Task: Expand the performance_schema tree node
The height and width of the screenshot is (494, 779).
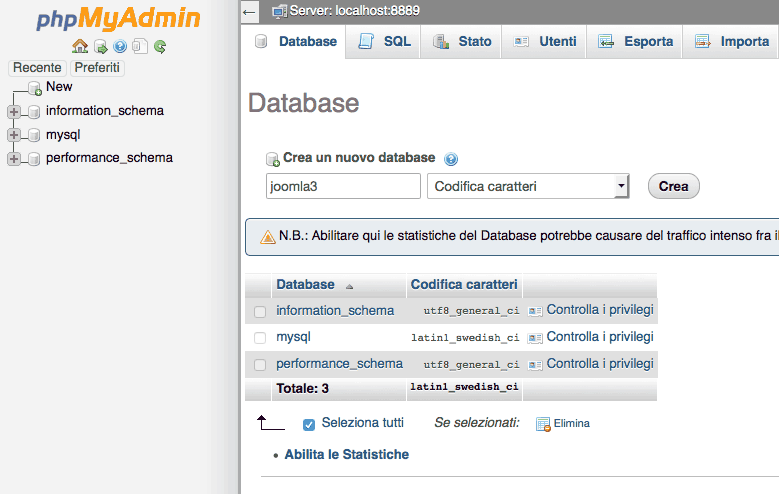Action: [14, 158]
